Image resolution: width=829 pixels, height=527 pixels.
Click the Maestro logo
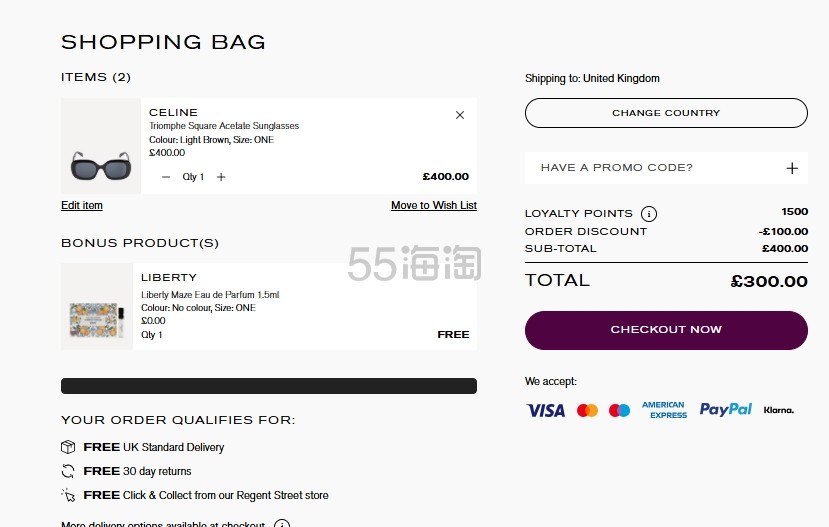619,410
